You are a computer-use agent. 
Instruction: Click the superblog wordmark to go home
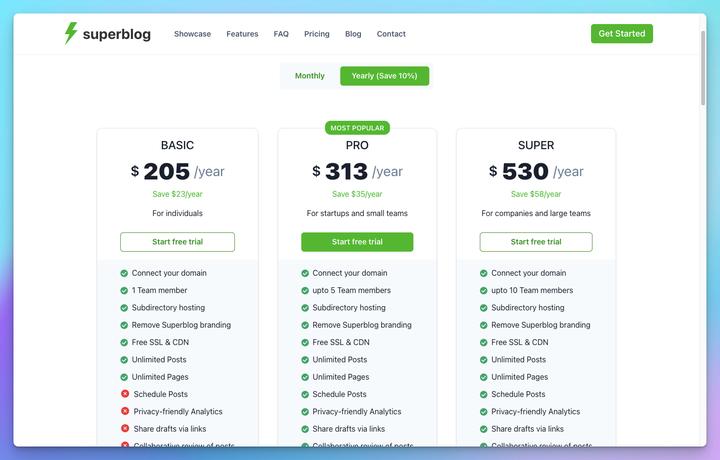coord(117,34)
